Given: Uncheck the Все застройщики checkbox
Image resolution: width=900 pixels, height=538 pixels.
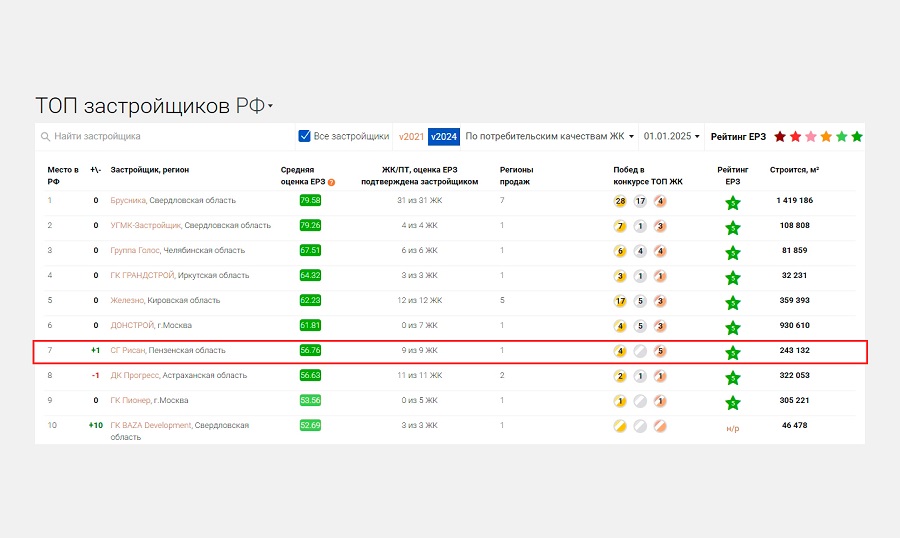Looking at the screenshot, I should 305,136.
